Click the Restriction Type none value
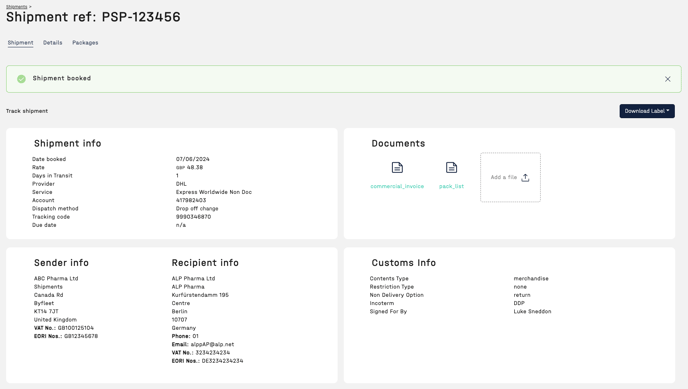Viewport: 688px width, 389px height. [x=520, y=287]
